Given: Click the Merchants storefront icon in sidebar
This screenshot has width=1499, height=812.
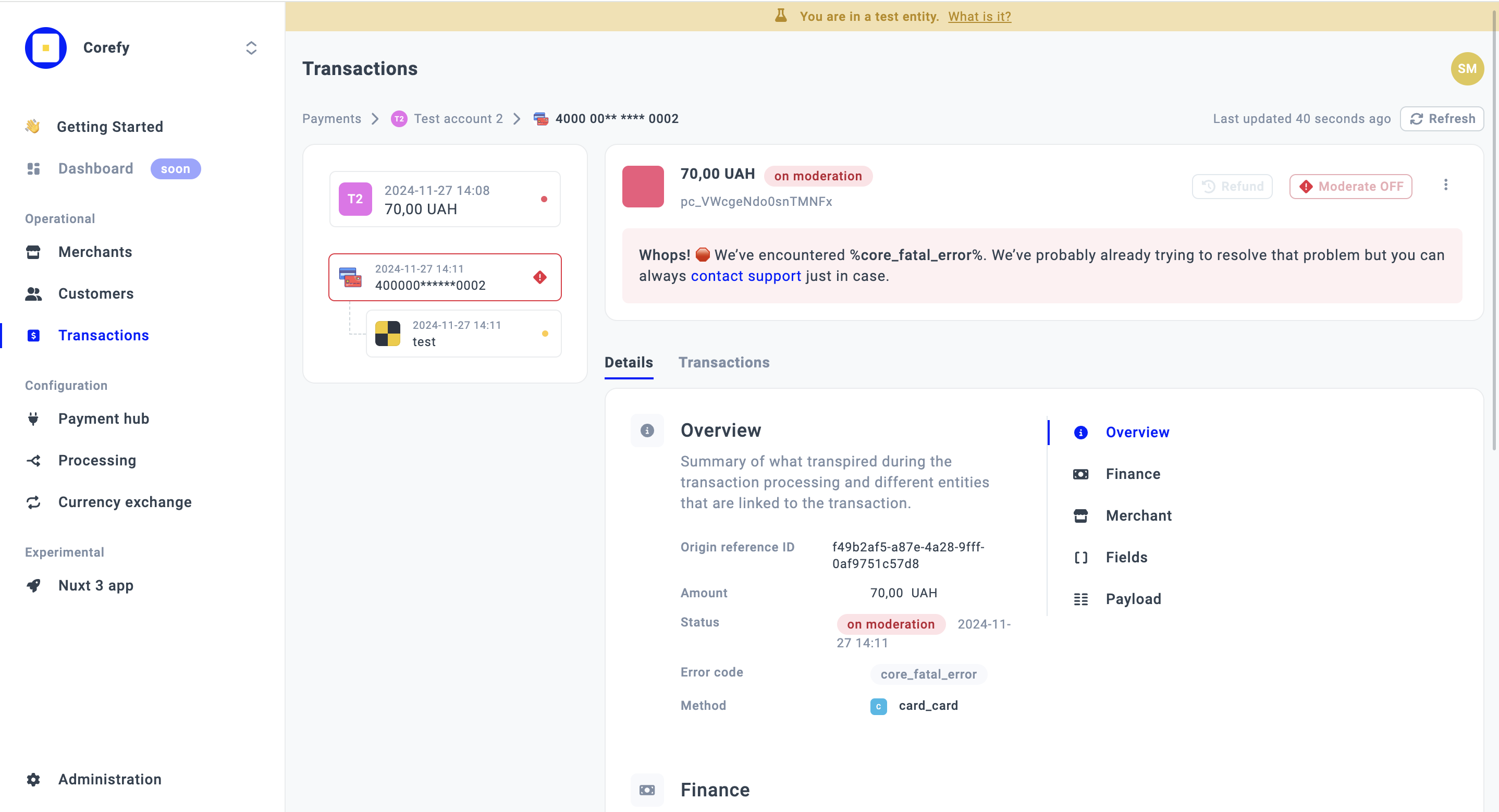Looking at the screenshot, I should point(33,252).
